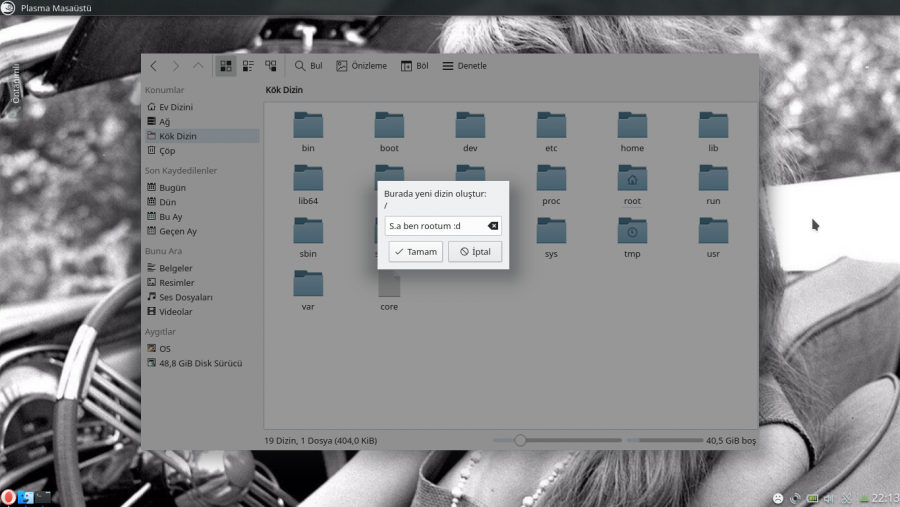Go up to parent directory

pos(198,66)
